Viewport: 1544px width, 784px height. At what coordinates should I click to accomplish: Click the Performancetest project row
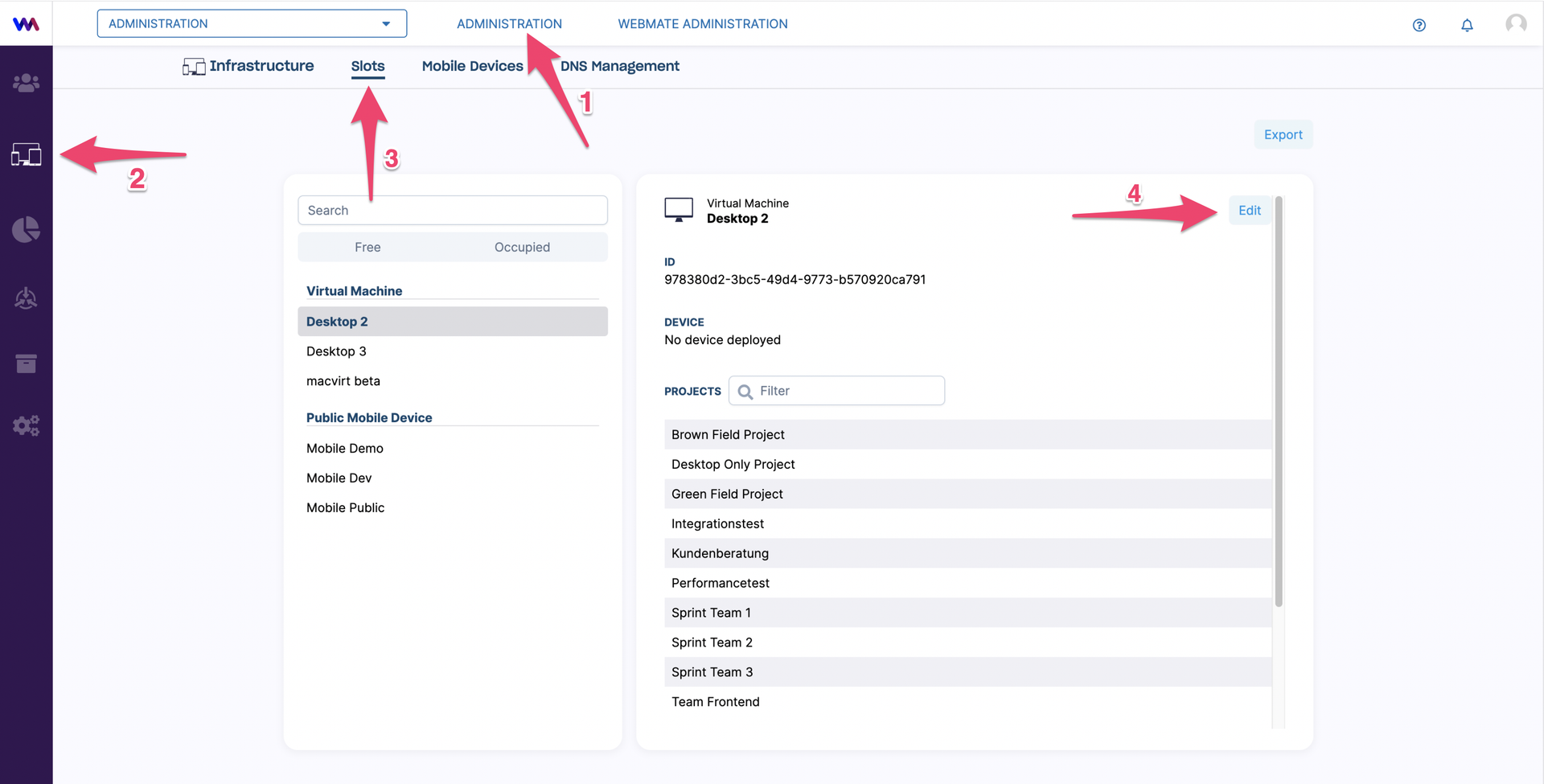coord(968,583)
